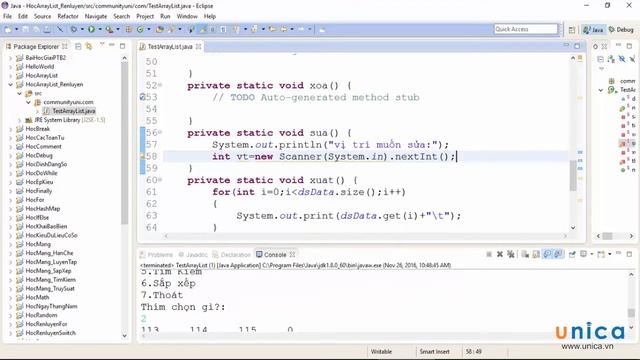Click the Save toolbar icon
This screenshot has width=640, height=360.
26,29
